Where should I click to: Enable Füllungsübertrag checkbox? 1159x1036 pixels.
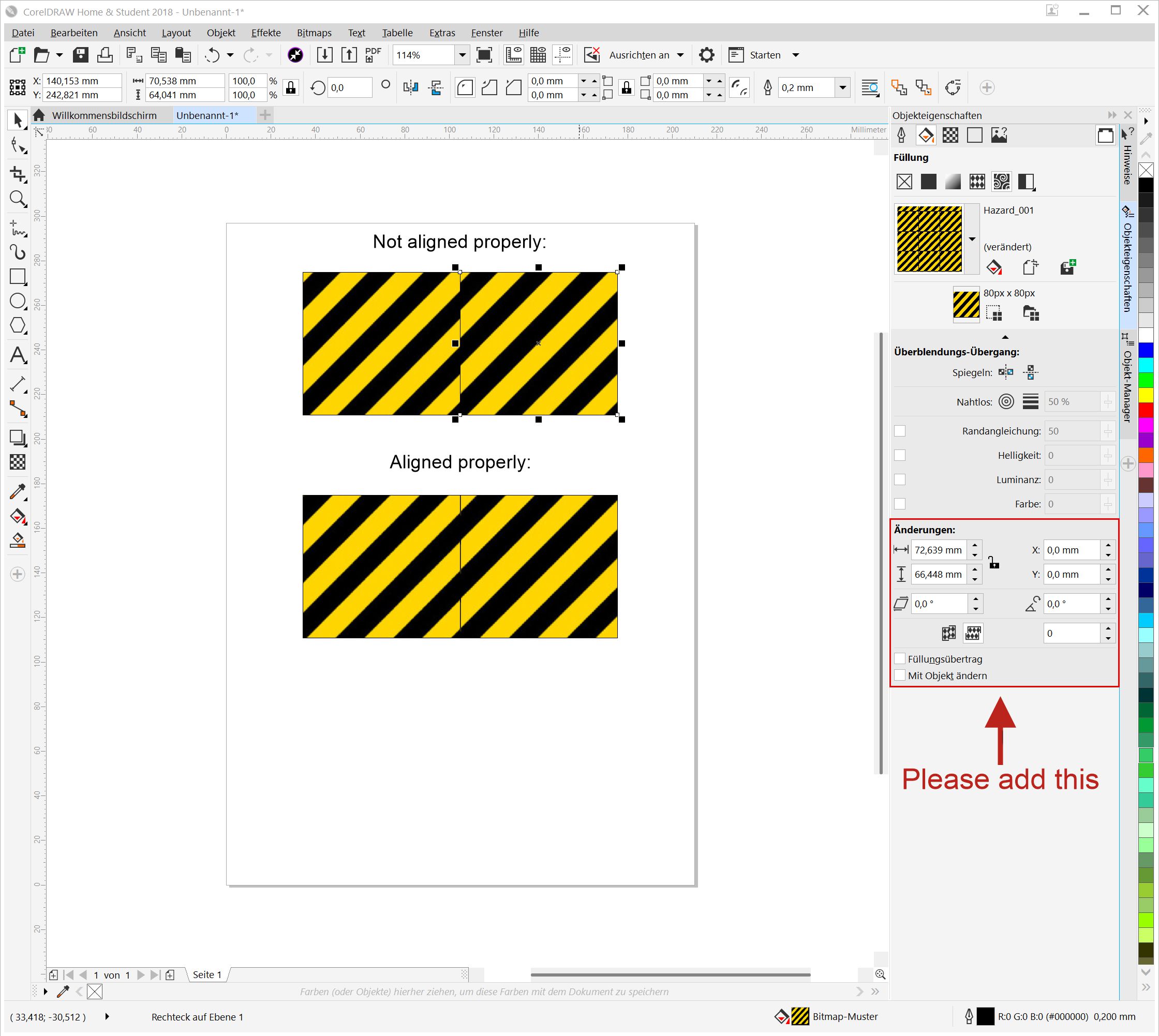[x=900, y=658]
